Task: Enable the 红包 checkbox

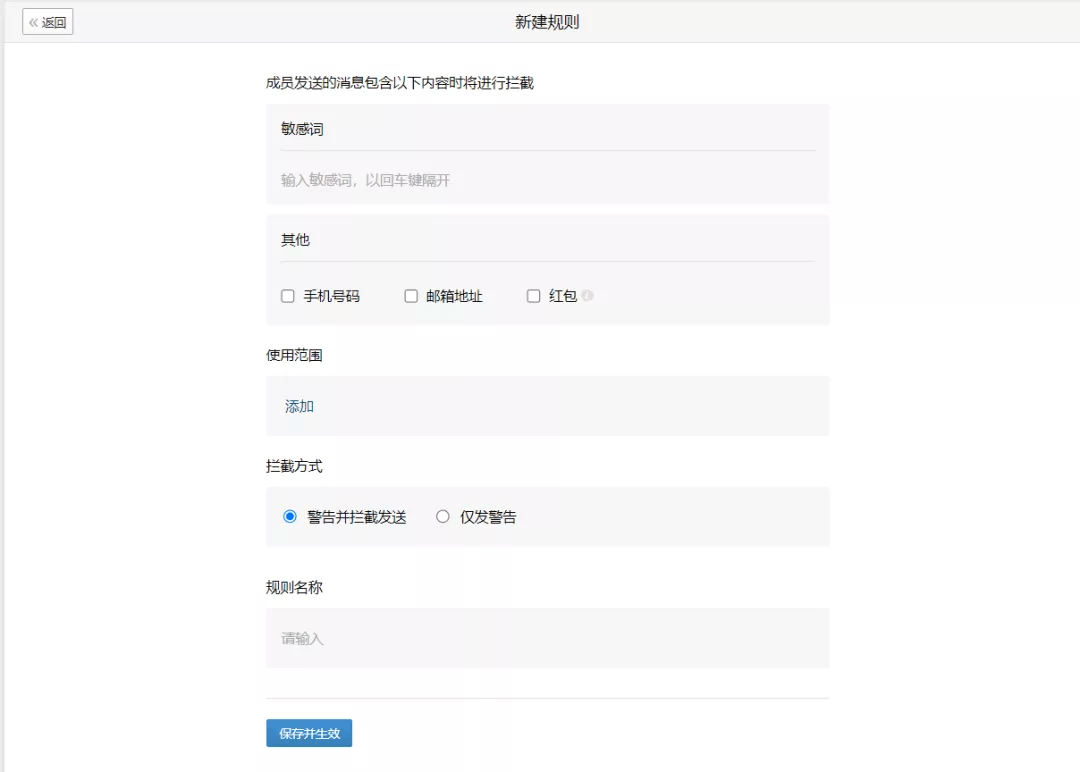Action: pos(534,296)
